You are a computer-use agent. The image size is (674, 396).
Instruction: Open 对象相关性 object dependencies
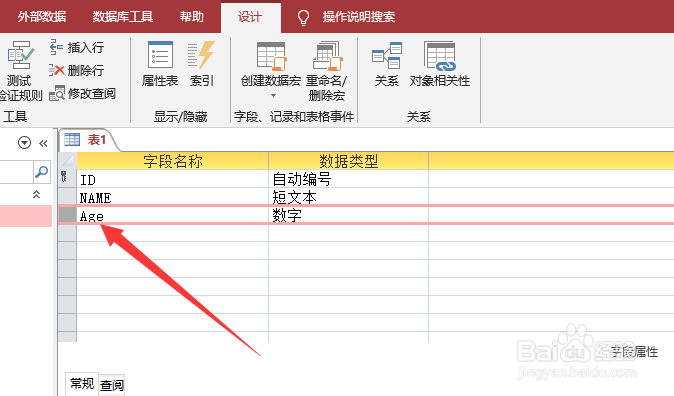[439, 64]
